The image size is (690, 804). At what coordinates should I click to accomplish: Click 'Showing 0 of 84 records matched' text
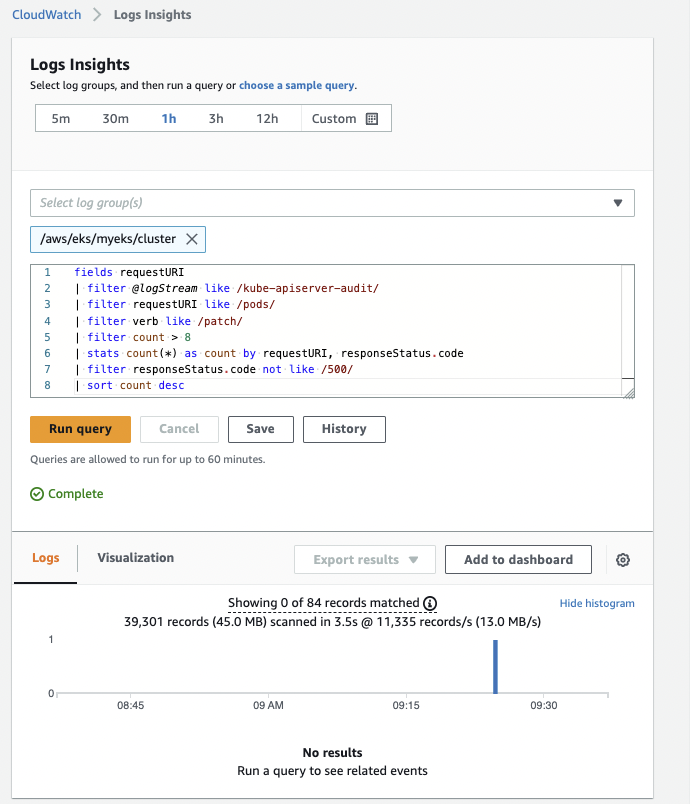[323, 603]
